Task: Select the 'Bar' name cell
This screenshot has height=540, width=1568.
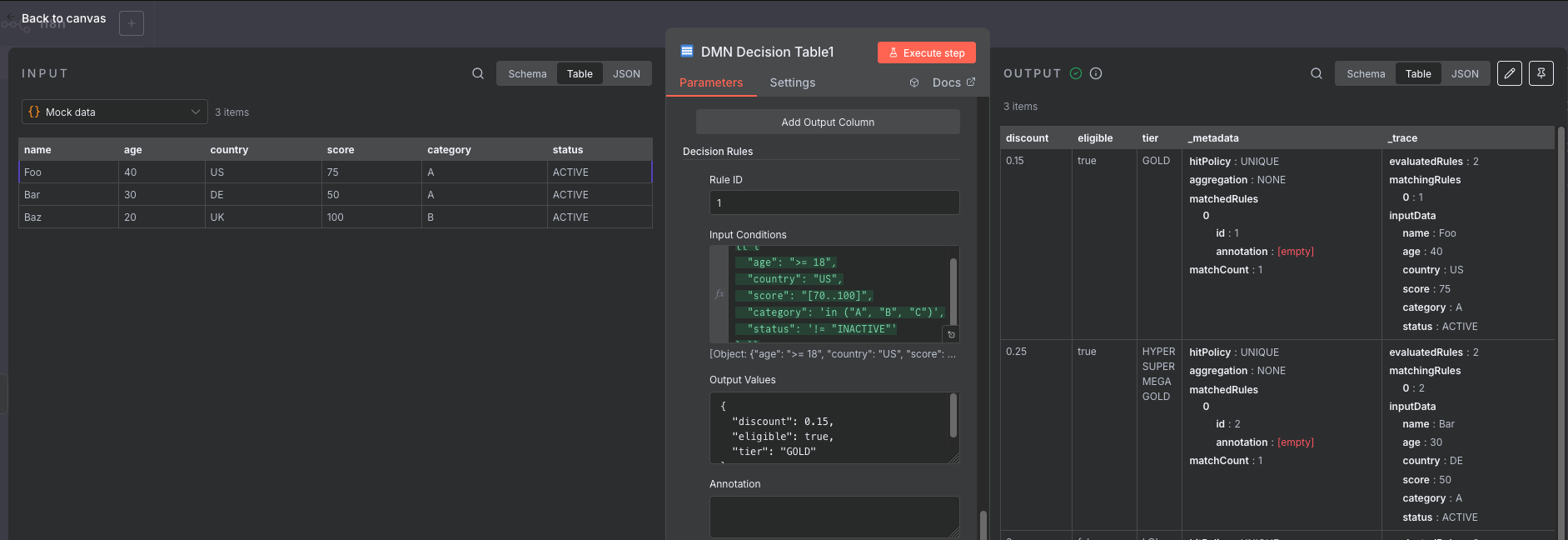Action: pos(69,195)
